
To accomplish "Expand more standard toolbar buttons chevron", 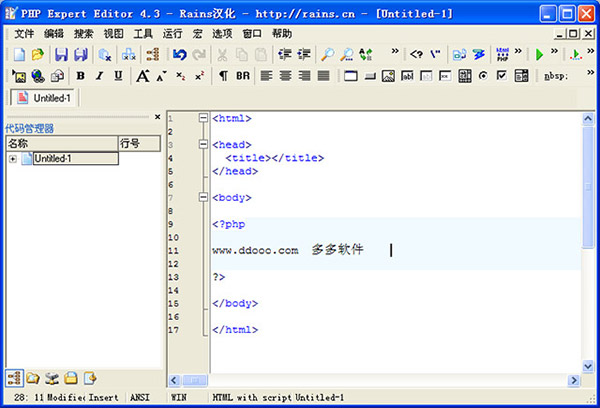I will pos(395,51).
